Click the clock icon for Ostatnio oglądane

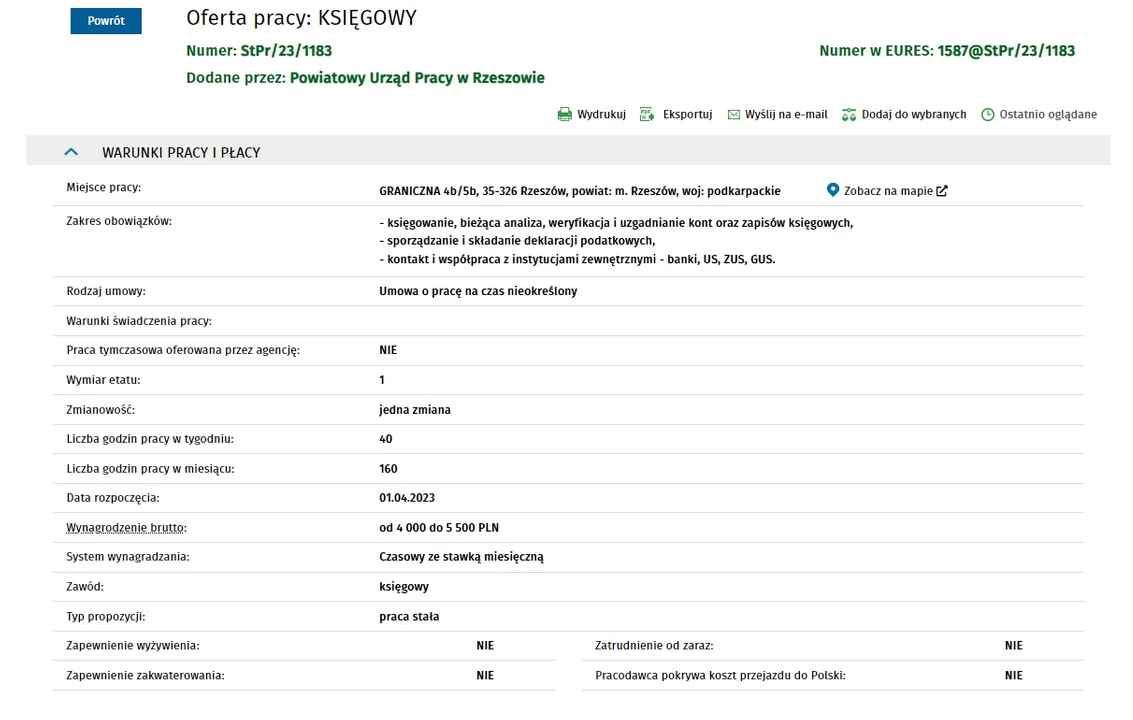coord(988,114)
